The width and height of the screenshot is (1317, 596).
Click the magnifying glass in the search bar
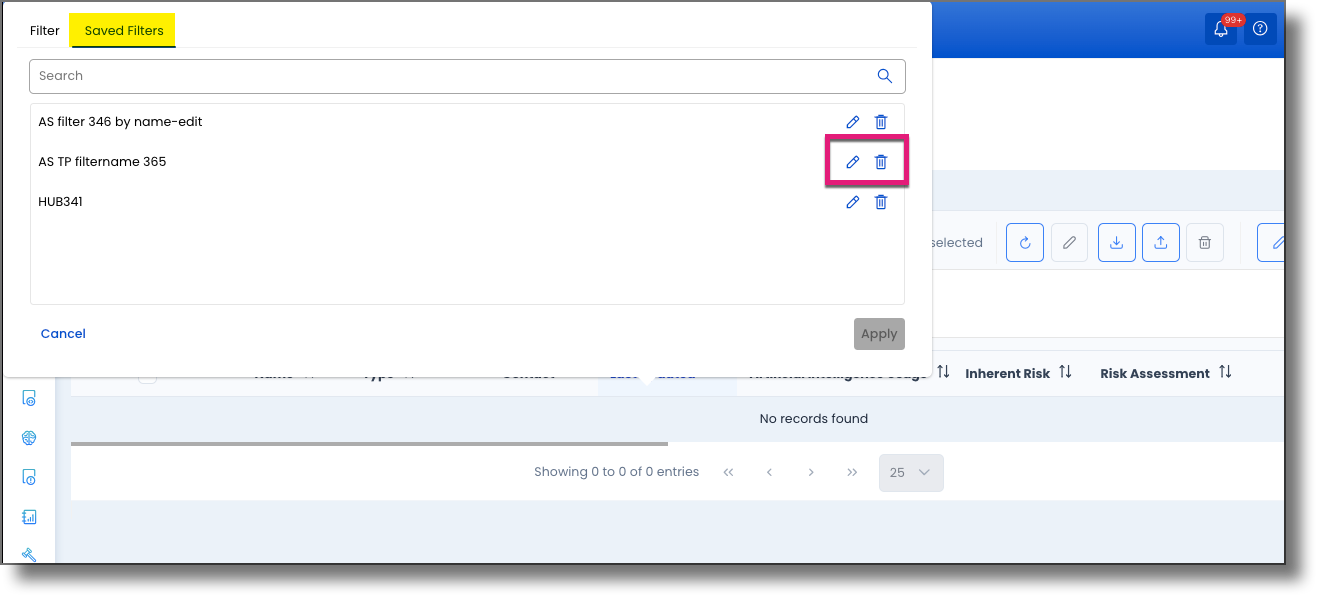pyautogui.click(x=884, y=75)
